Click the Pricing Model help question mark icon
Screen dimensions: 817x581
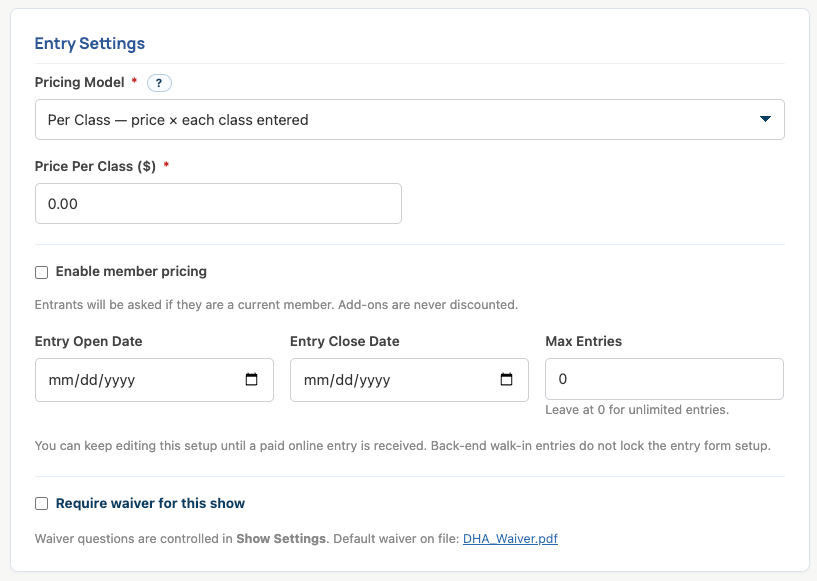[x=159, y=83]
